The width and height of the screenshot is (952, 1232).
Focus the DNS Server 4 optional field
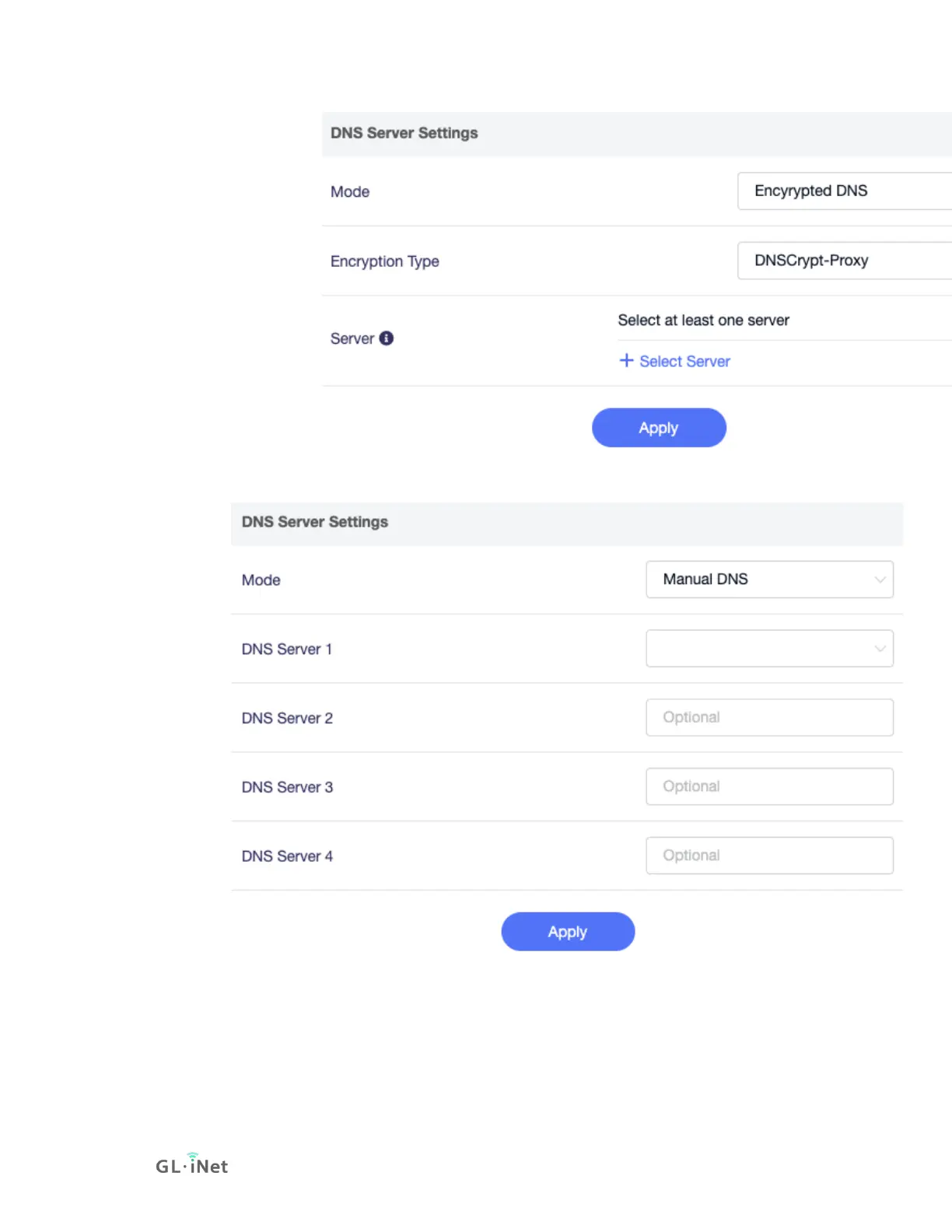tap(769, 856)
